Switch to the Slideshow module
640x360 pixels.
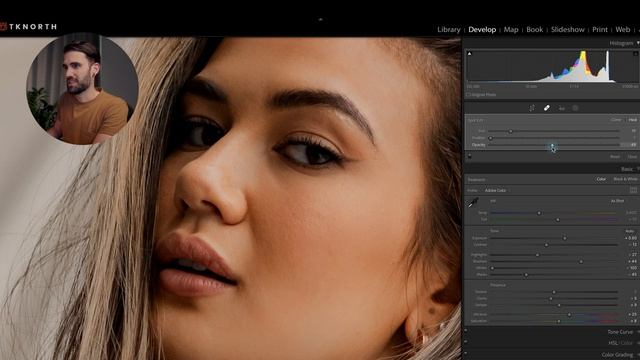(x=568, y=29)
